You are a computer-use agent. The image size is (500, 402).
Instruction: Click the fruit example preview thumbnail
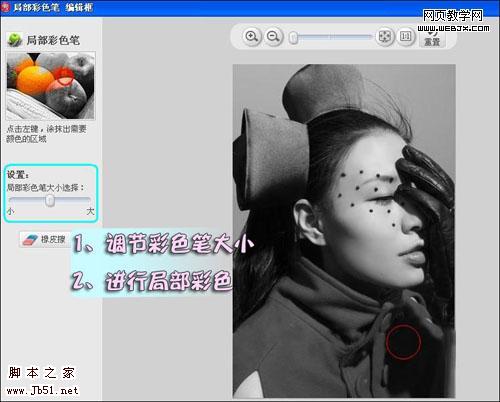[51, 86]
